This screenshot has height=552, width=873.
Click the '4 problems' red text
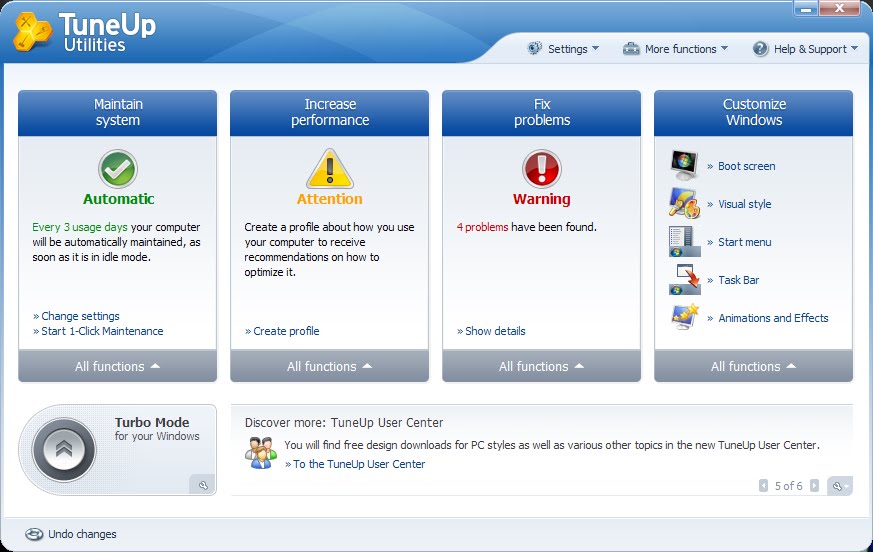483,227
